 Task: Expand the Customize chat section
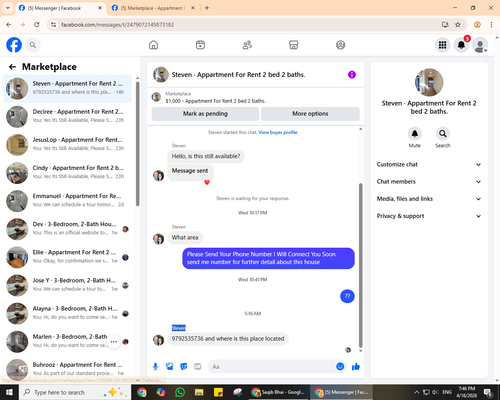(429, 164)
